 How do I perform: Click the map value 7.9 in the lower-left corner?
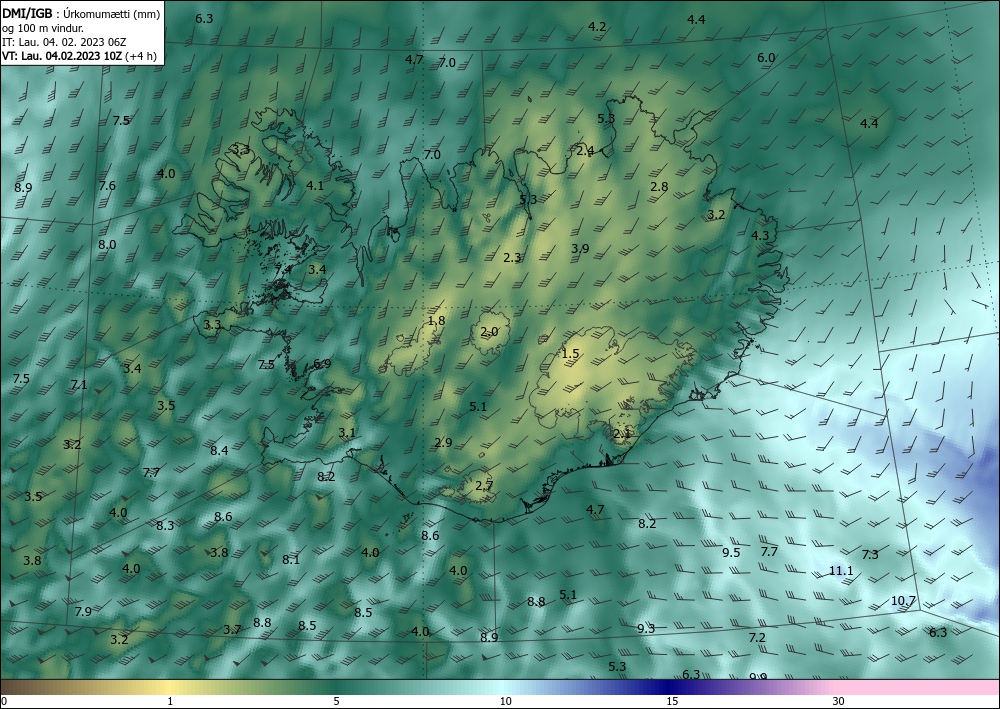tap(83, 612)
